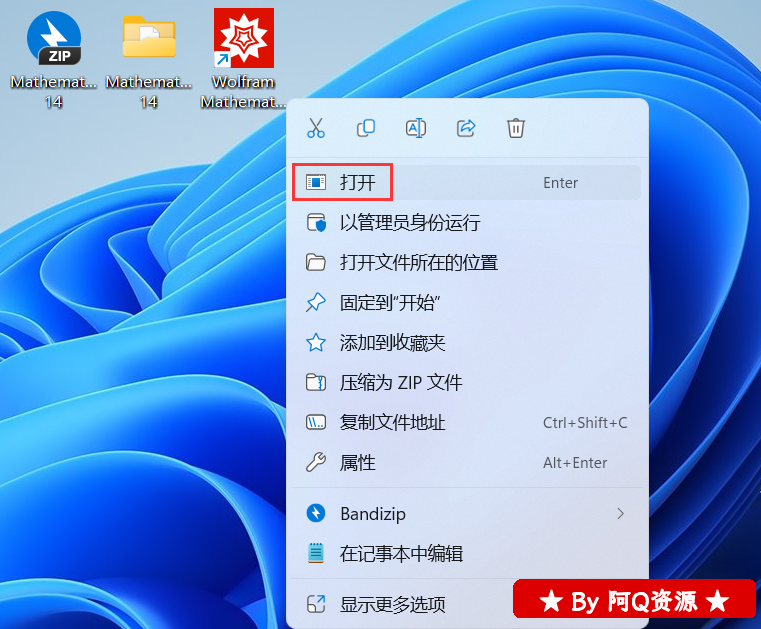The image size is (761, 629).
Task: Choose 添加到收藏夹 menu entry
Action: pyautogui.click(x=466, y=343)
